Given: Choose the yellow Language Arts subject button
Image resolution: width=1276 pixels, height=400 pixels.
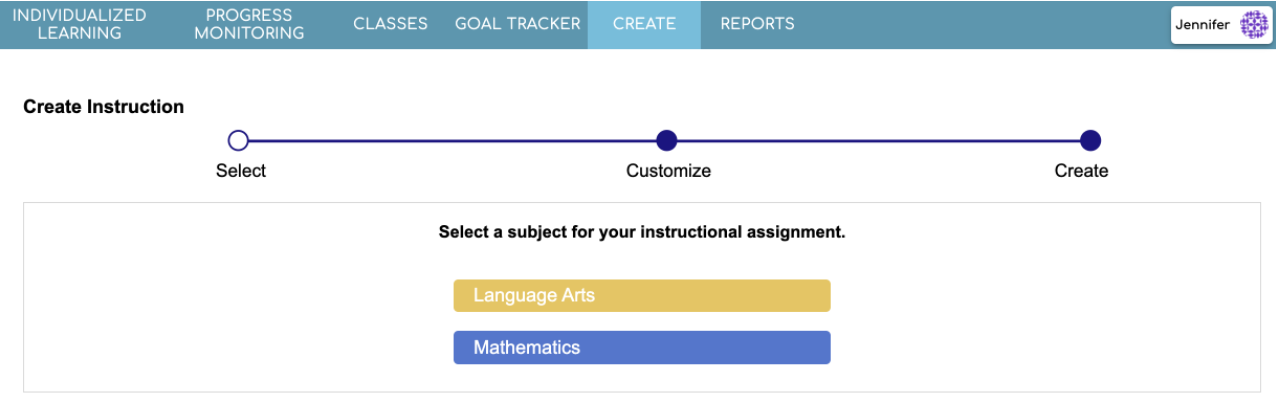Looking at the screenshot, I should point(641,296).
